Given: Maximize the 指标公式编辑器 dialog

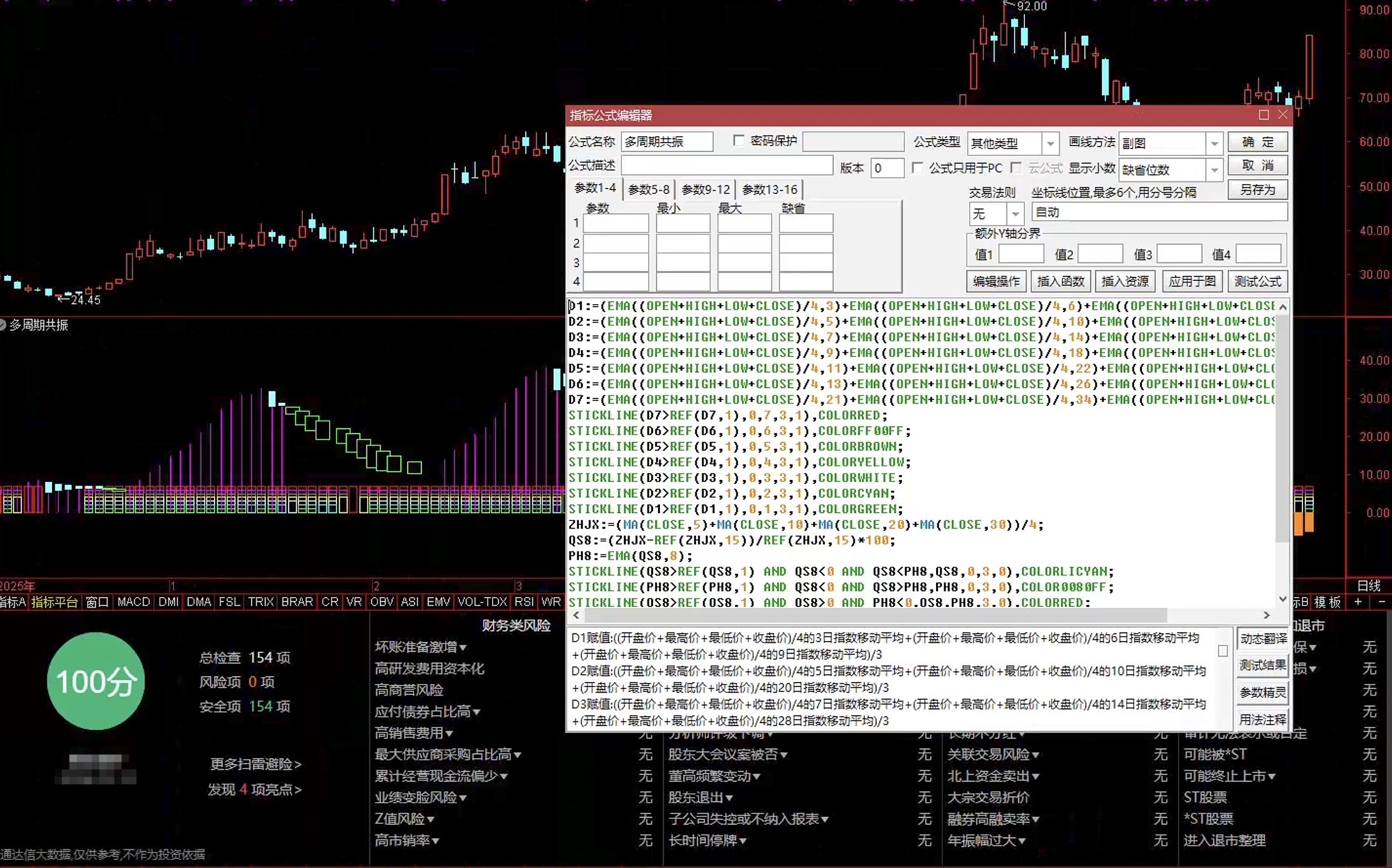Looking at the screenshot, I should click(1263, 115).
